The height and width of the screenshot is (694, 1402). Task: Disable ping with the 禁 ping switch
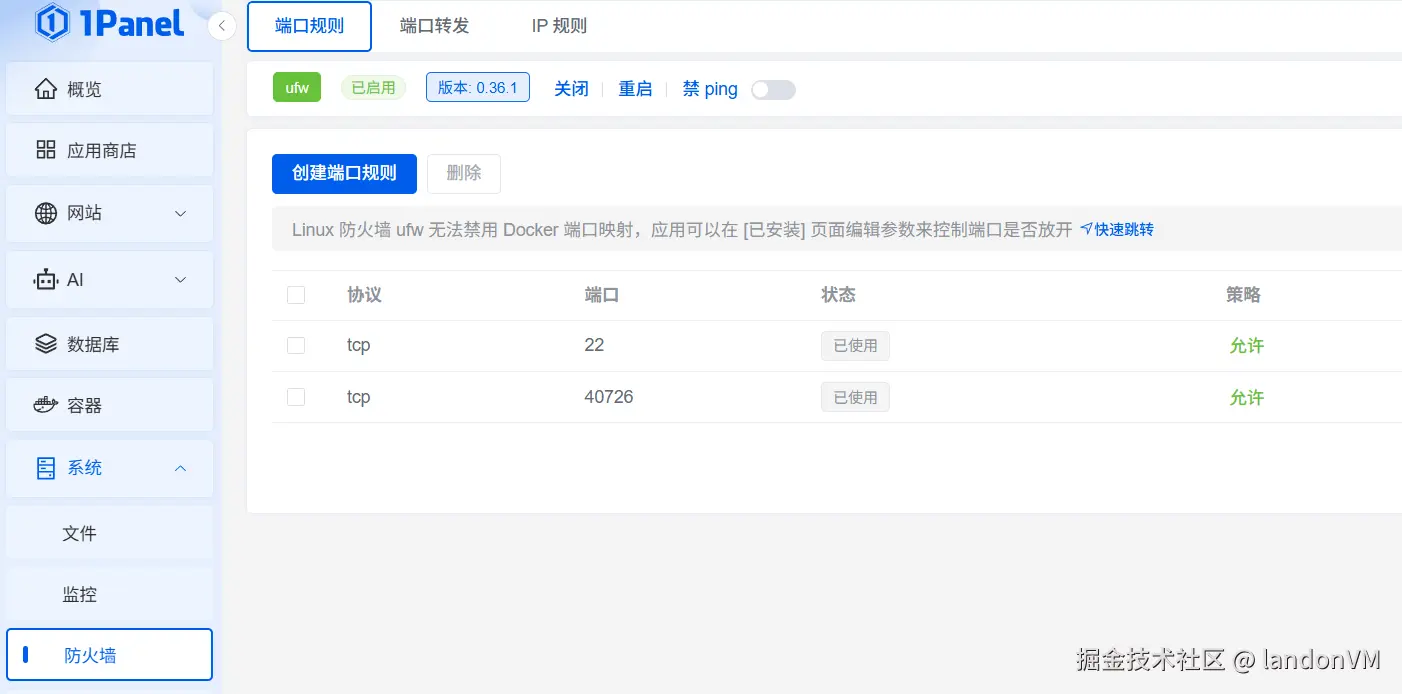773,89
